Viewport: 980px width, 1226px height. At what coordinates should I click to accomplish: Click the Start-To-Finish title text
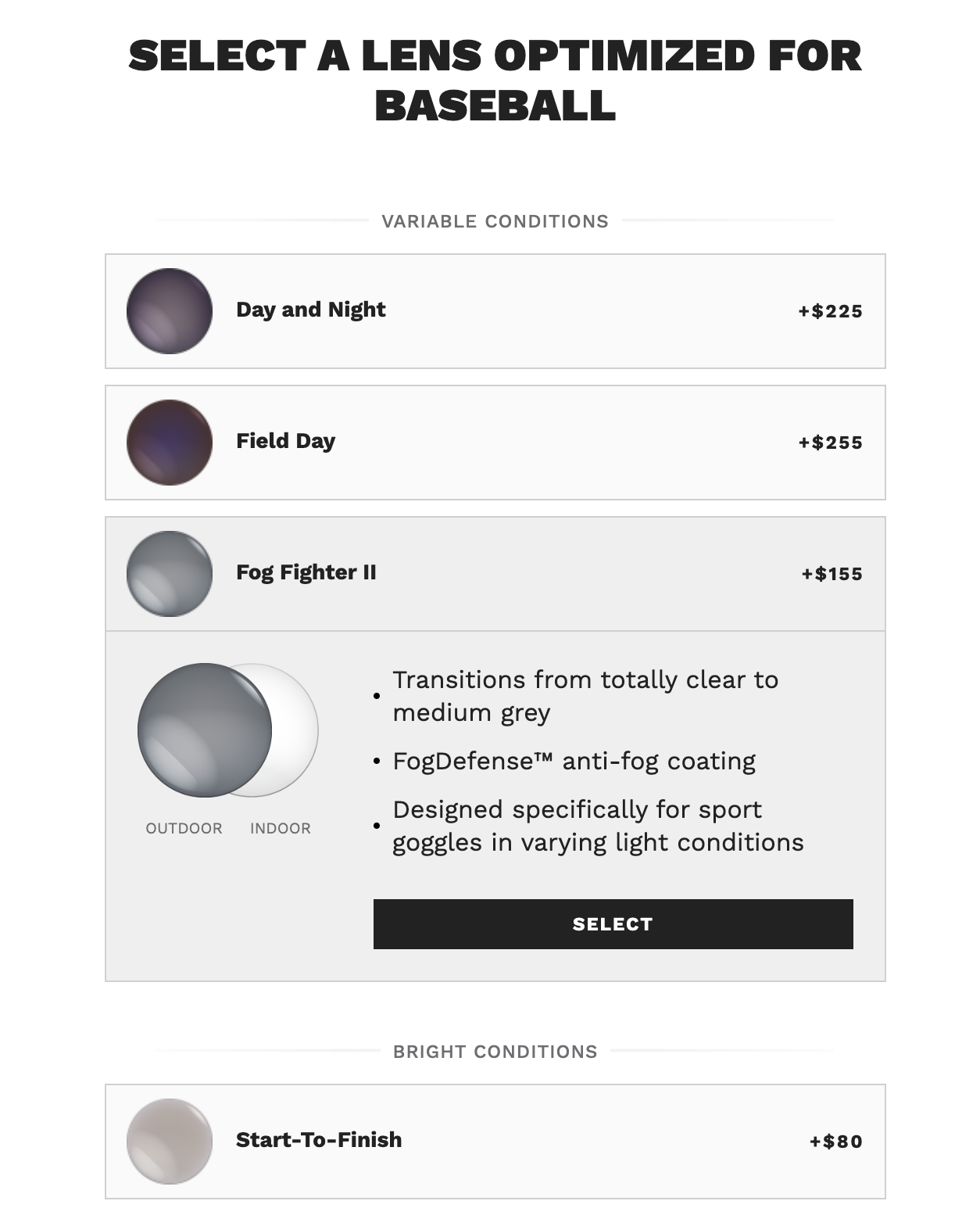point(319,1140)
